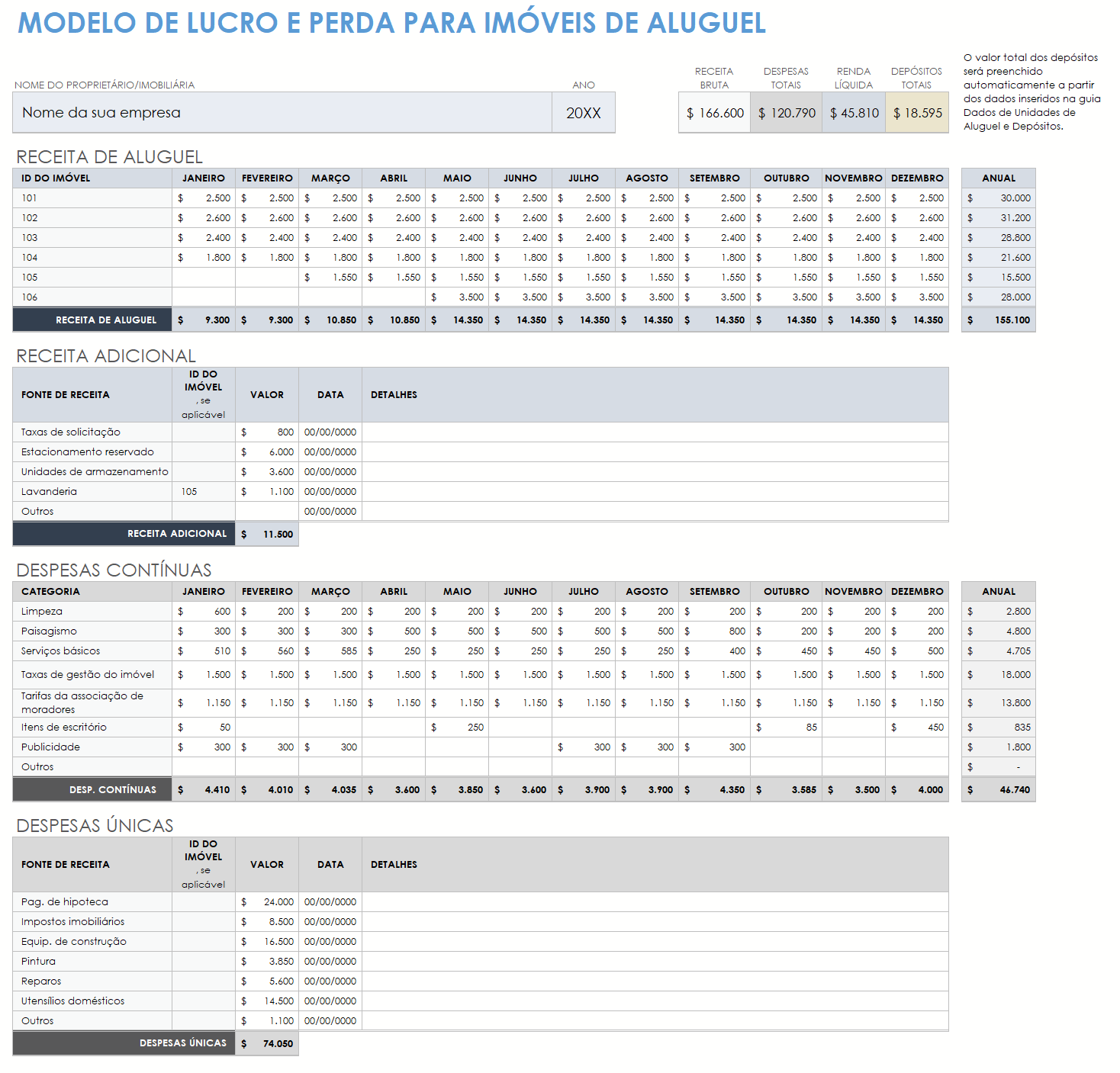Click the 'RECEITA ADICIONAL' total 11.500
1120x1073 pixels.
(267, 535)
